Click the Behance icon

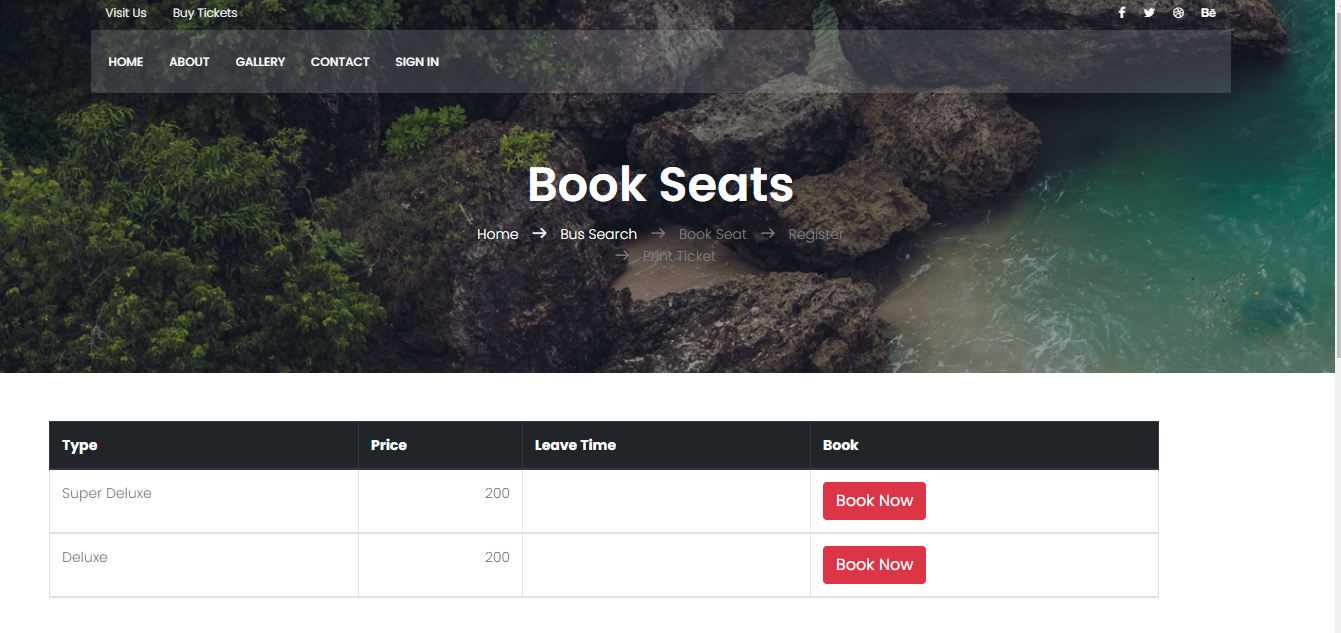(1208, 13)
